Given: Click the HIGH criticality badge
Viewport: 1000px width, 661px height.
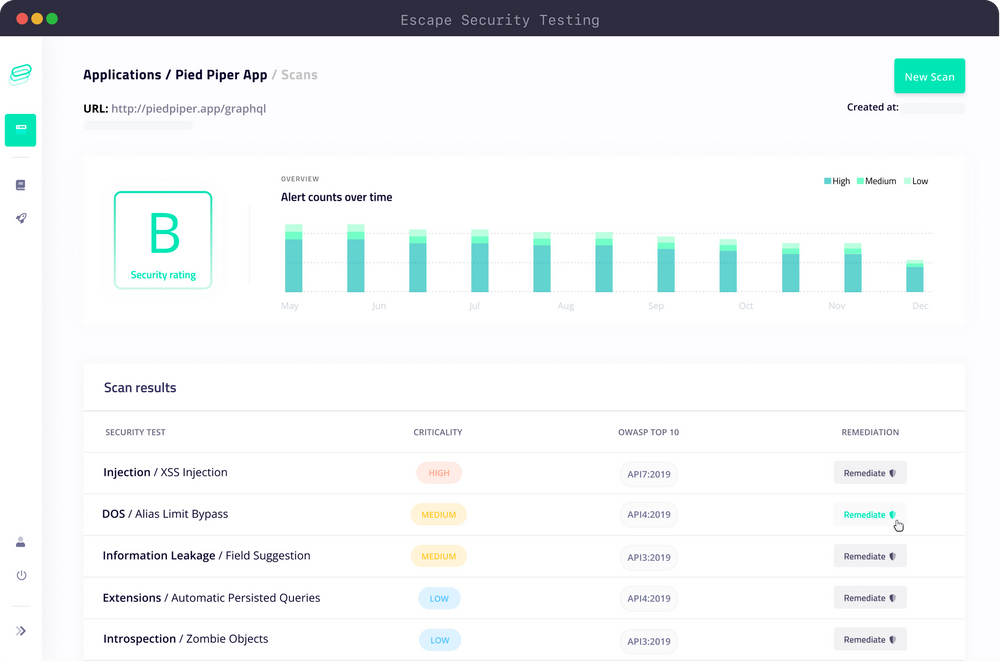Looking at the screenshot, I should point(439,473).
